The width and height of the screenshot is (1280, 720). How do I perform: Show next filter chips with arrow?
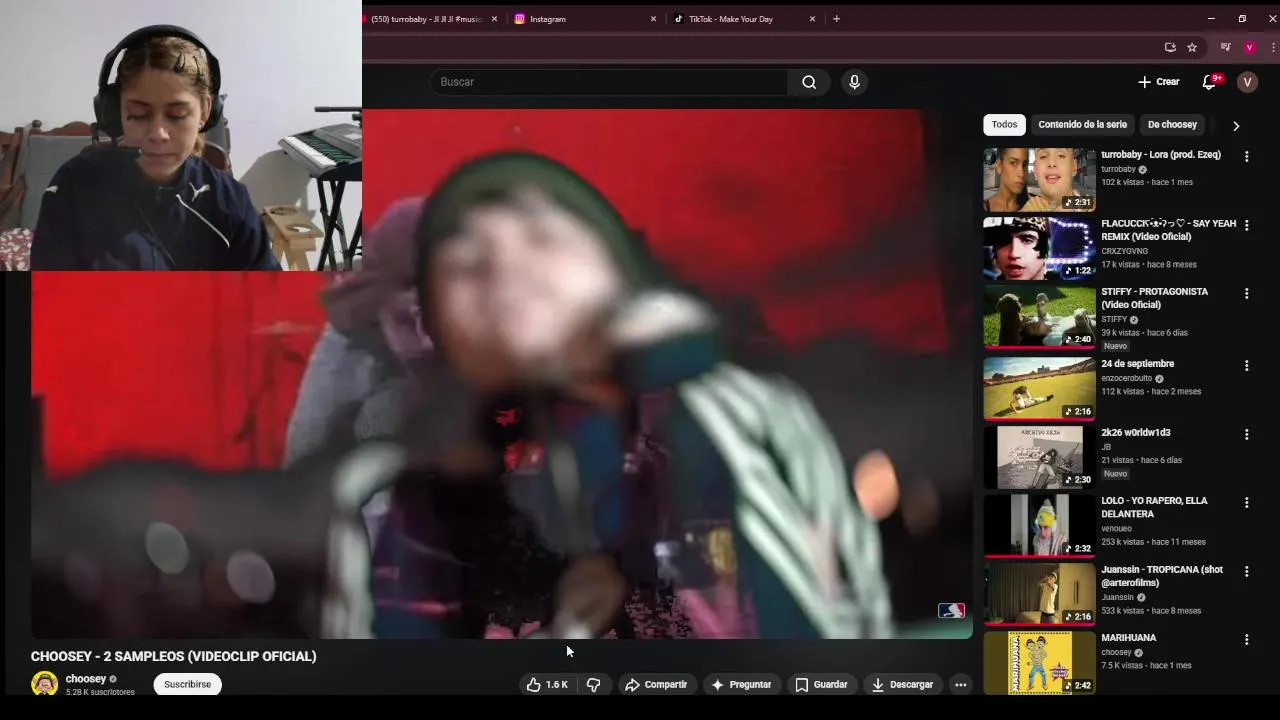point(1236,126)
